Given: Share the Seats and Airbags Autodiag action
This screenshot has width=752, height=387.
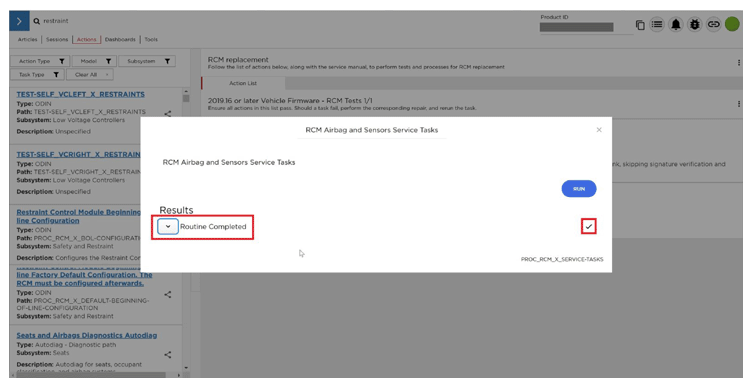Looking at the screenshot, I should click(167, 355).
